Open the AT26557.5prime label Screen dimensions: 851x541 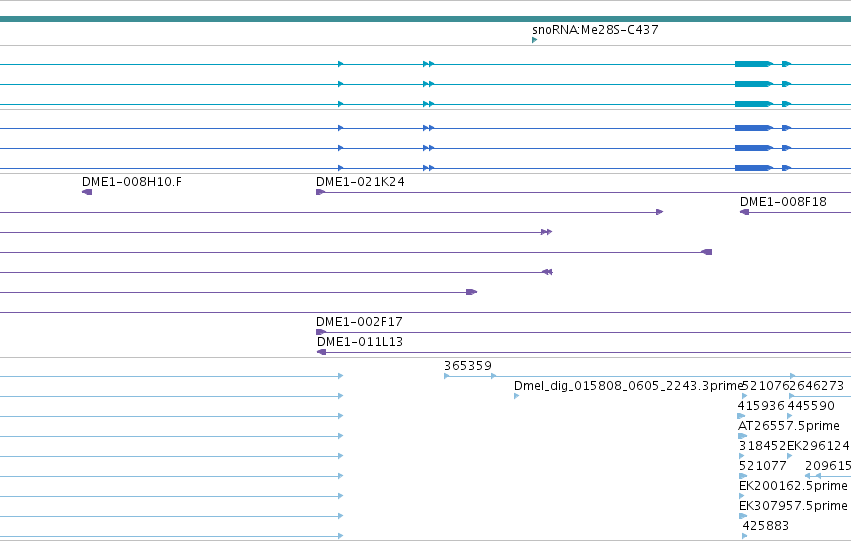pos(789,426)
